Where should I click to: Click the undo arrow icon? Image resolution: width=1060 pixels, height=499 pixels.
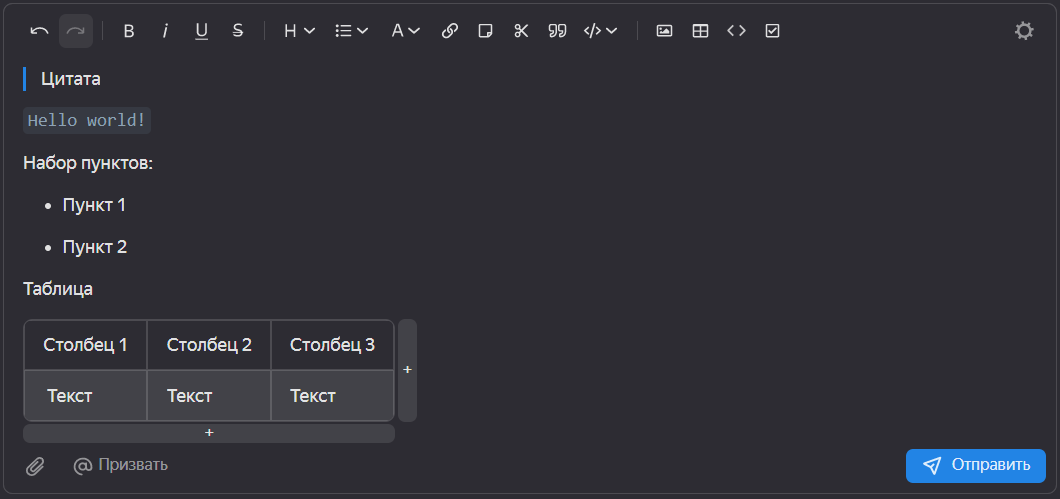(x=39, y=31)
